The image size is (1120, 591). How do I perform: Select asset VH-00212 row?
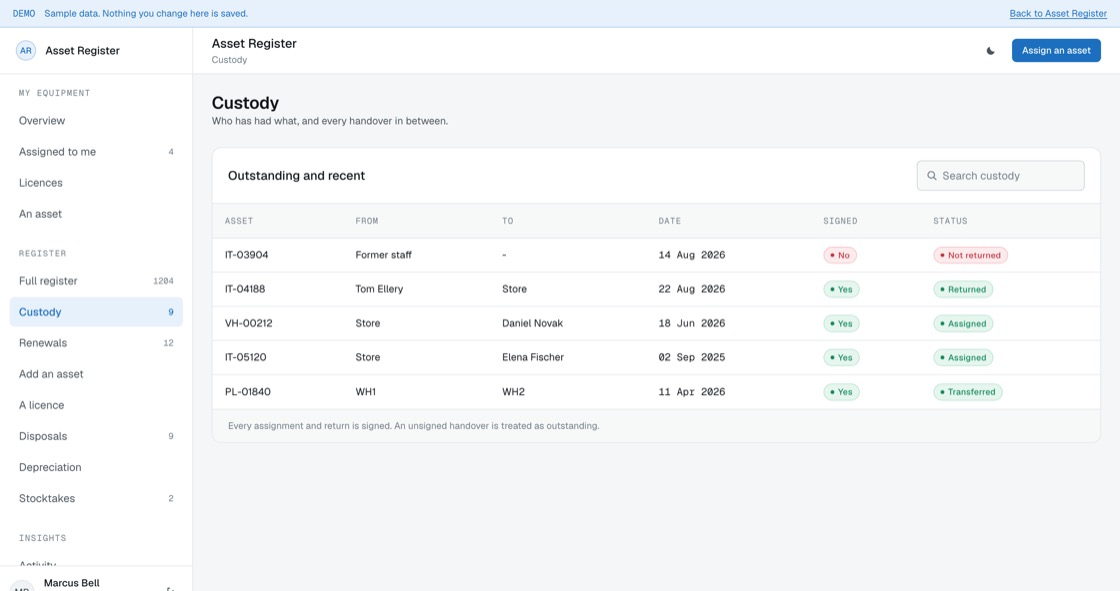[656, 324]
